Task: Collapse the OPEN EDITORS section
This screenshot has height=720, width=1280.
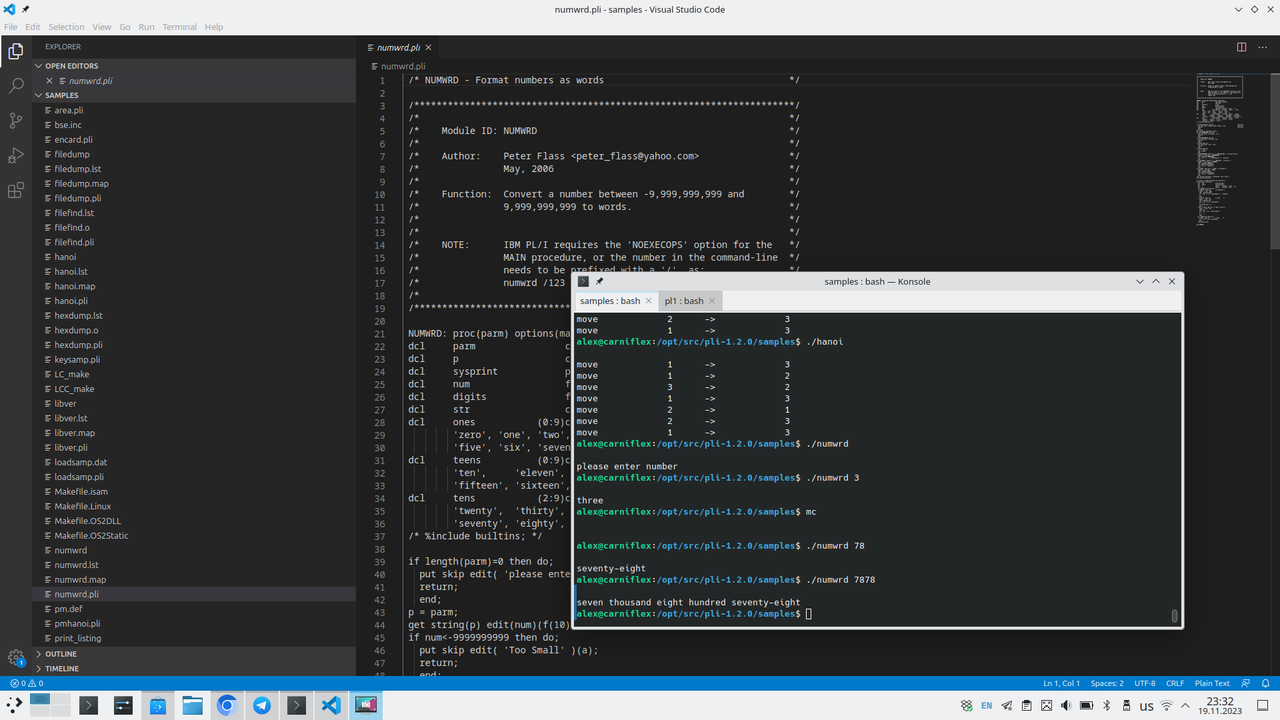Action: 195,66
